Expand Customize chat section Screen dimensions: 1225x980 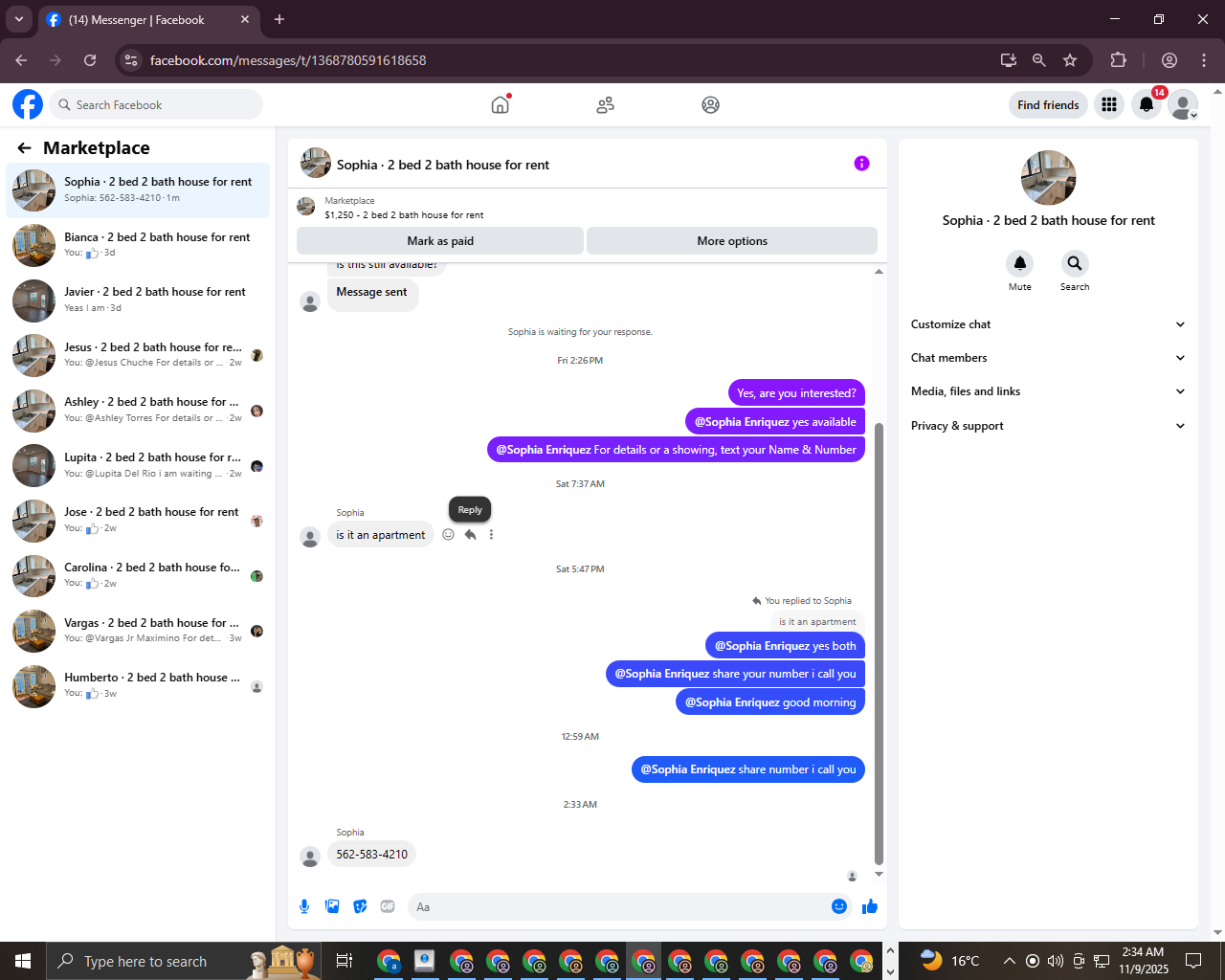[1048, 324]
